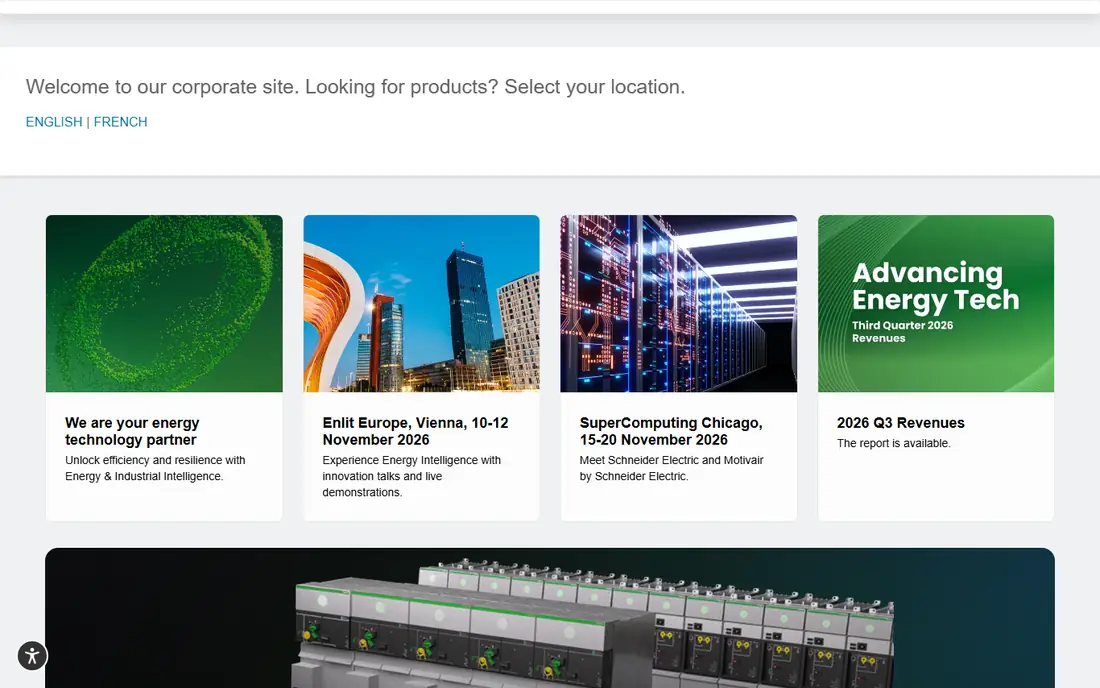Open the accessibility options icon
Image resolution: width=1100 pixels, height=688 pixels.
click(x=32, y=656)
